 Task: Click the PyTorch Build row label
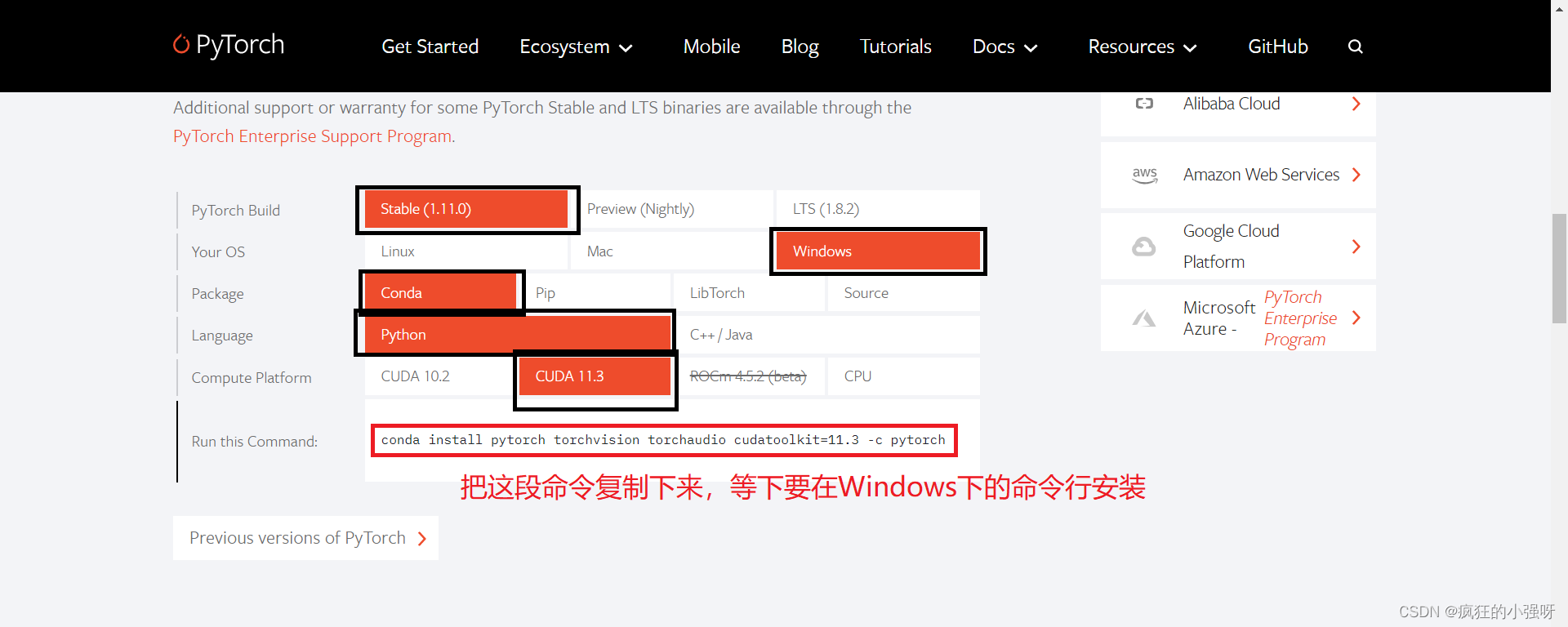coord(235,211)
